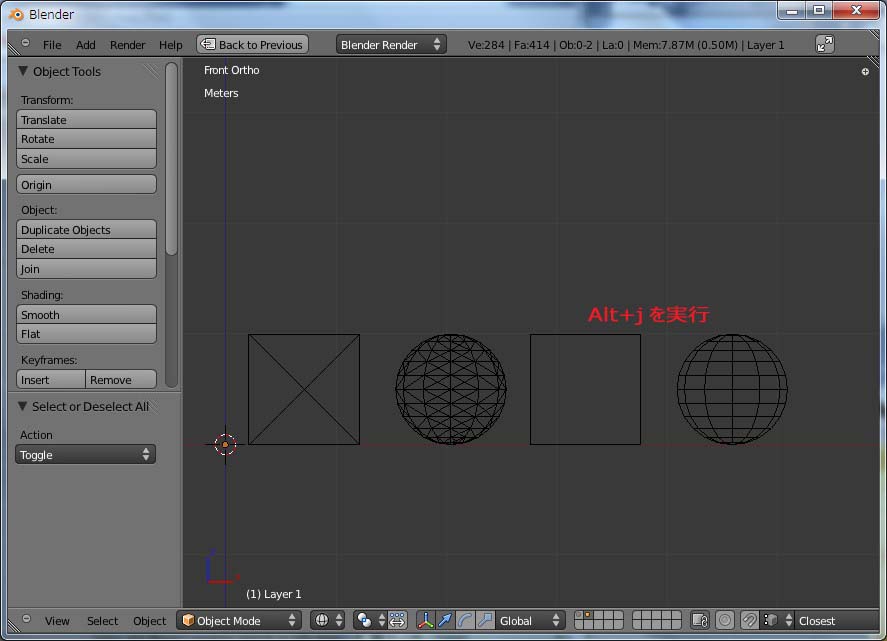Open the Closest snap target dropdown
887x641 pixels.
(x=839, y=621)
